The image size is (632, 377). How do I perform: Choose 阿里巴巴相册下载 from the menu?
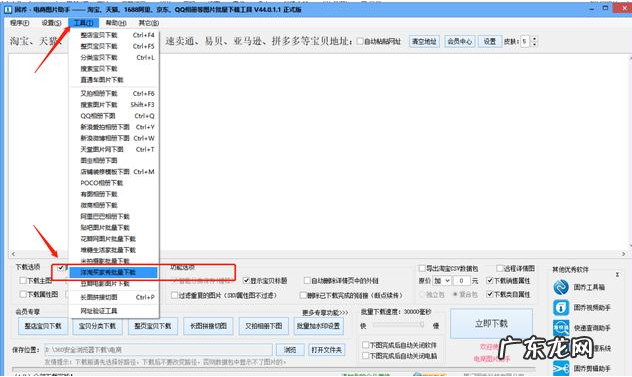tap(114, 217)
